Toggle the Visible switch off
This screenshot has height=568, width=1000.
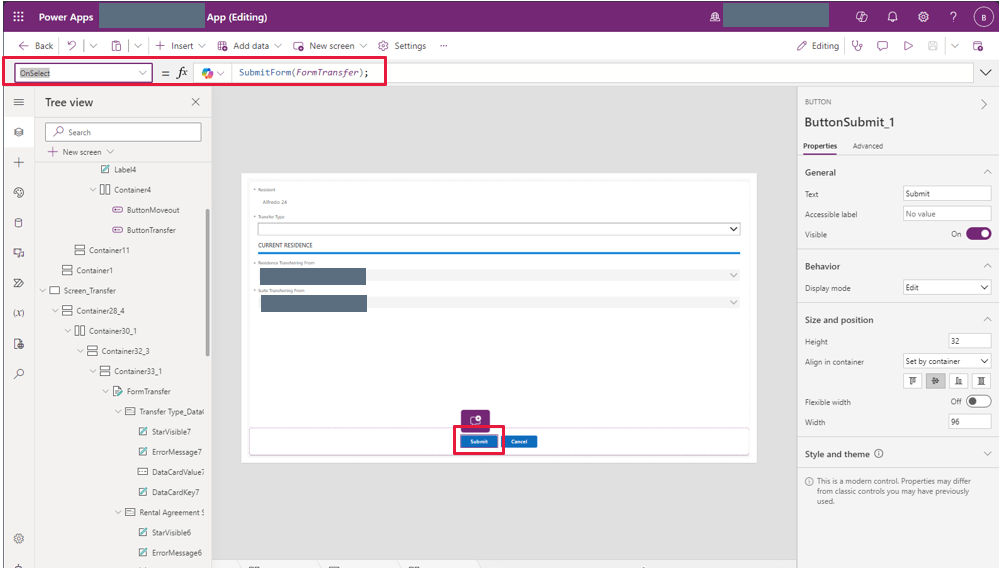[978, 234]
